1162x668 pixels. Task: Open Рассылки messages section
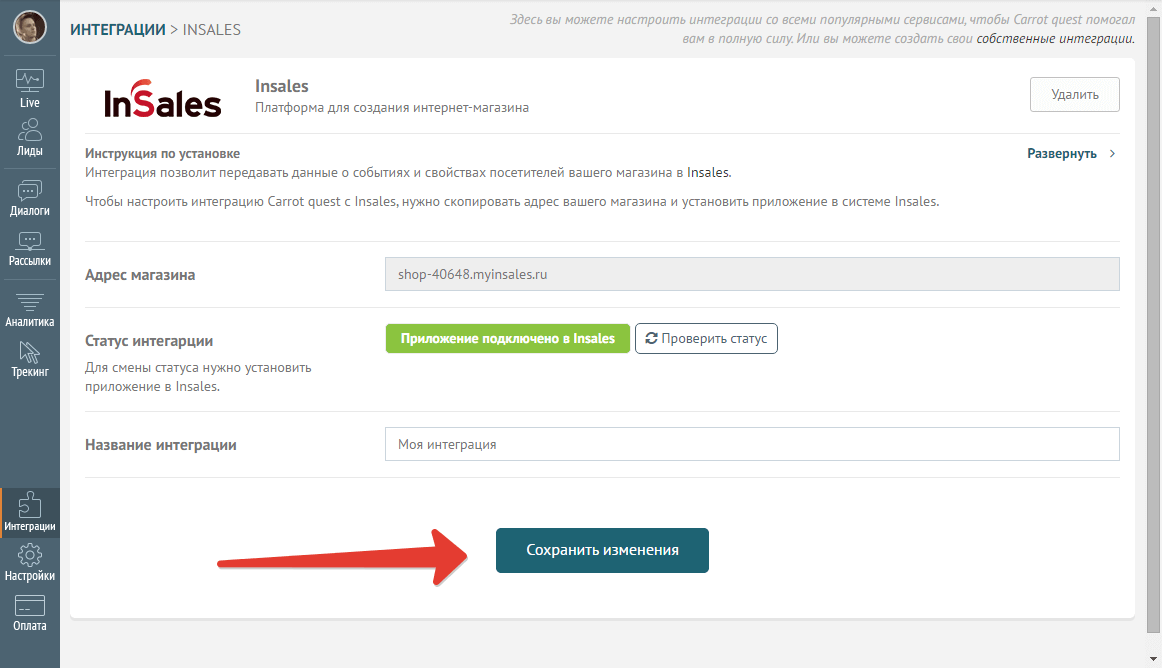[30, 249]
